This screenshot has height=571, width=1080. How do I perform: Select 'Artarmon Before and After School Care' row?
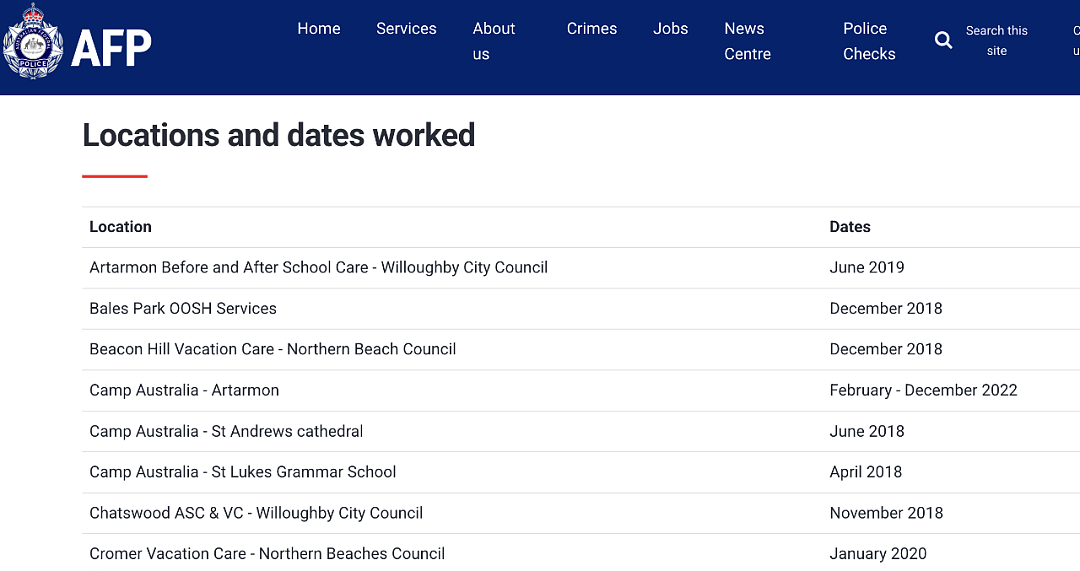[x=581, y=268]
